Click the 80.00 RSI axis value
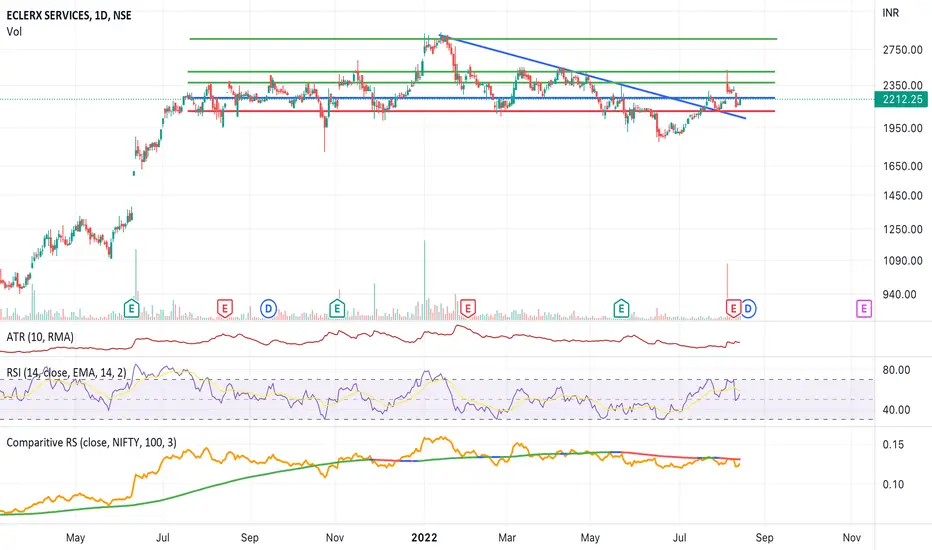Image resolution: width=932 pixels, height=550 pixels. (x=896, y=370)
